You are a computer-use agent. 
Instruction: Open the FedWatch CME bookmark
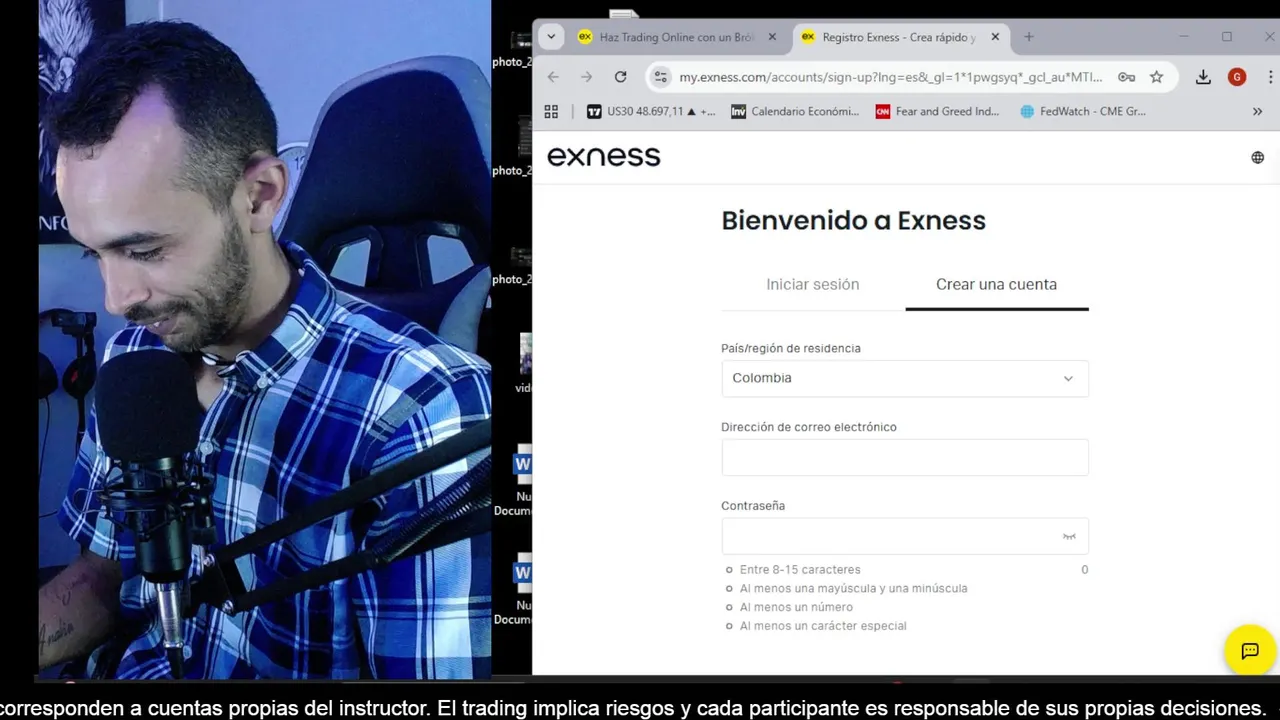click(x=1083, y=111)
